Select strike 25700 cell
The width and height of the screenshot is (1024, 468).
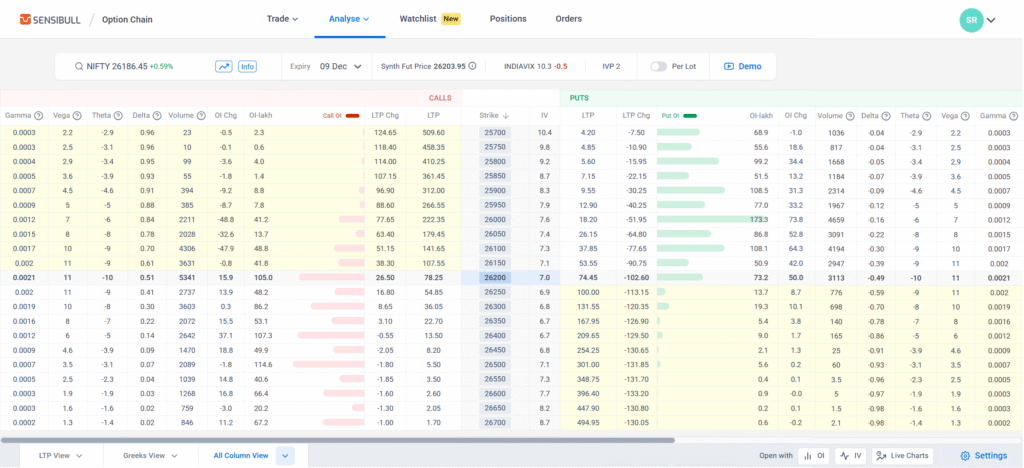494,133
